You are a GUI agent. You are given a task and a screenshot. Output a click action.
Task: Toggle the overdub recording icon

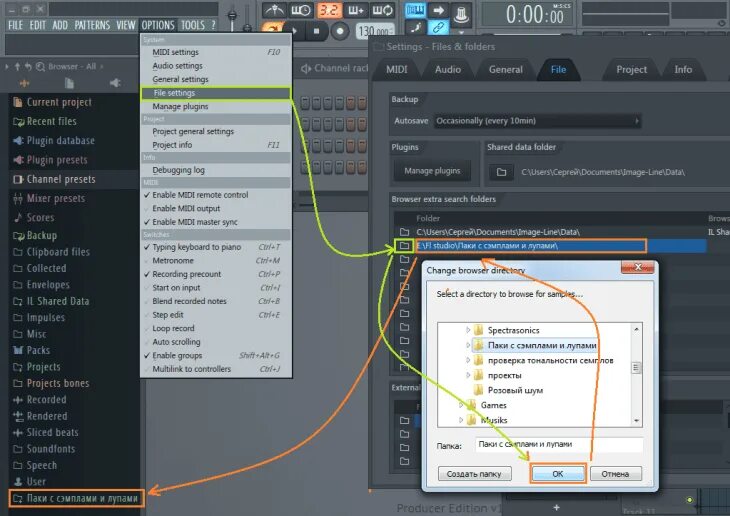356,10
